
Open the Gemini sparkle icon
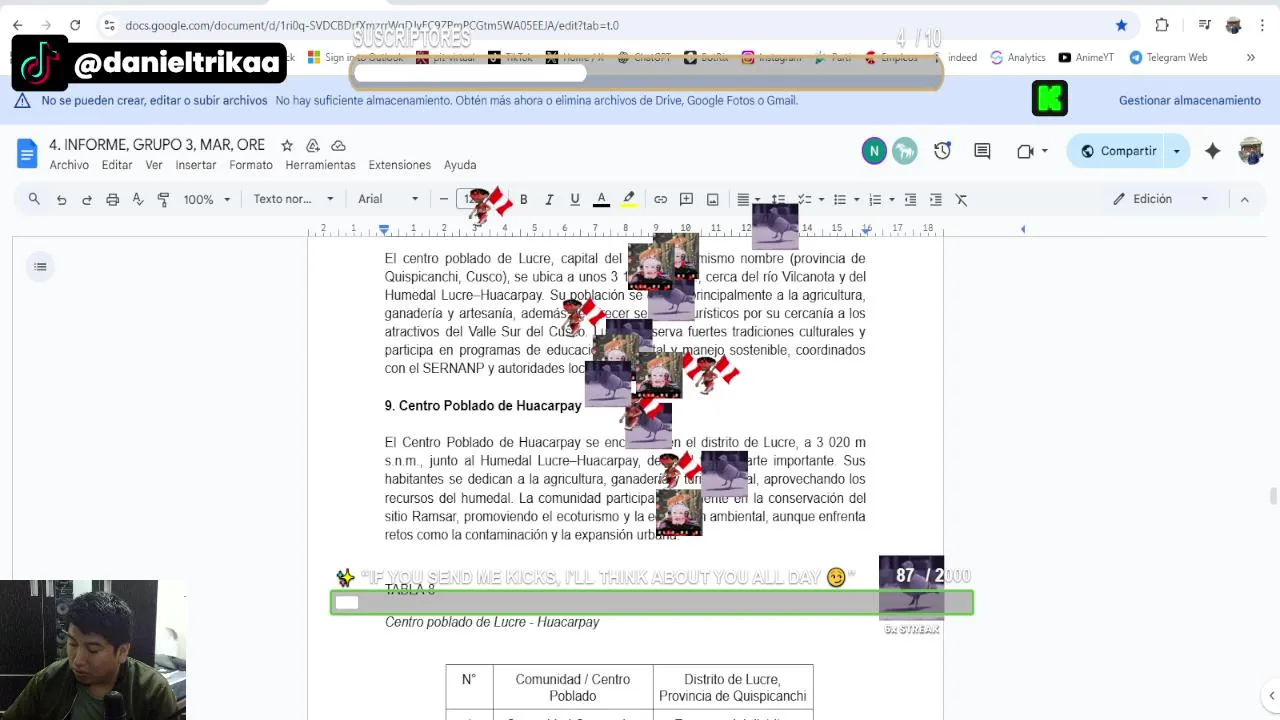[1212, 151]
